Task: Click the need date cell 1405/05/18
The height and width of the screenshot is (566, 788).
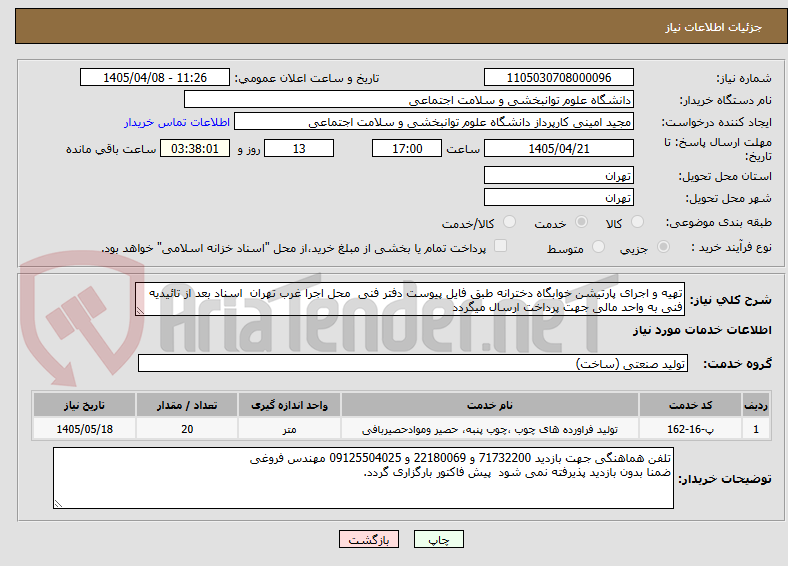Action: (84, 429)
